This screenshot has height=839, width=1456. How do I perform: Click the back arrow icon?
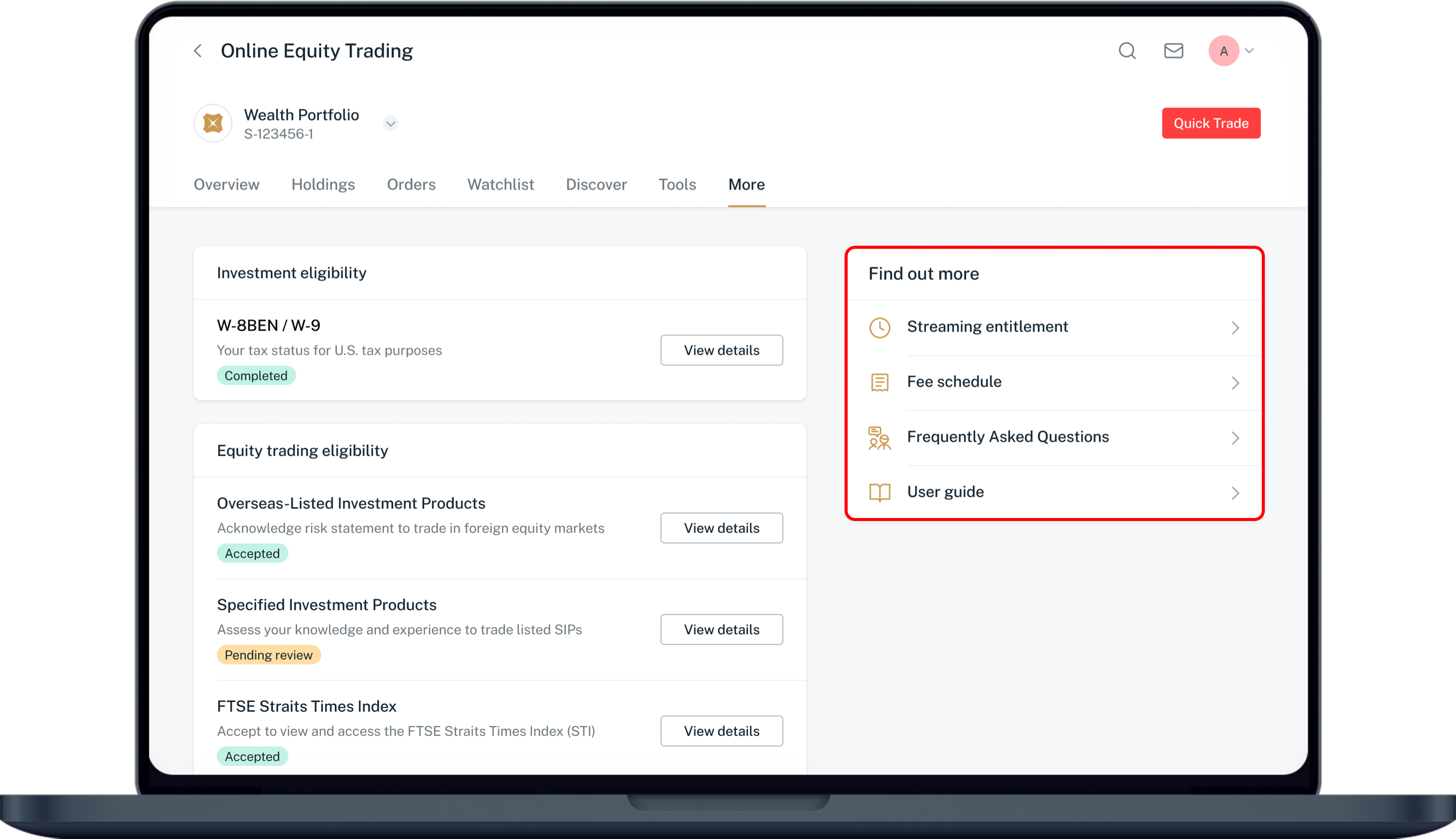click(x=198, y=51)
